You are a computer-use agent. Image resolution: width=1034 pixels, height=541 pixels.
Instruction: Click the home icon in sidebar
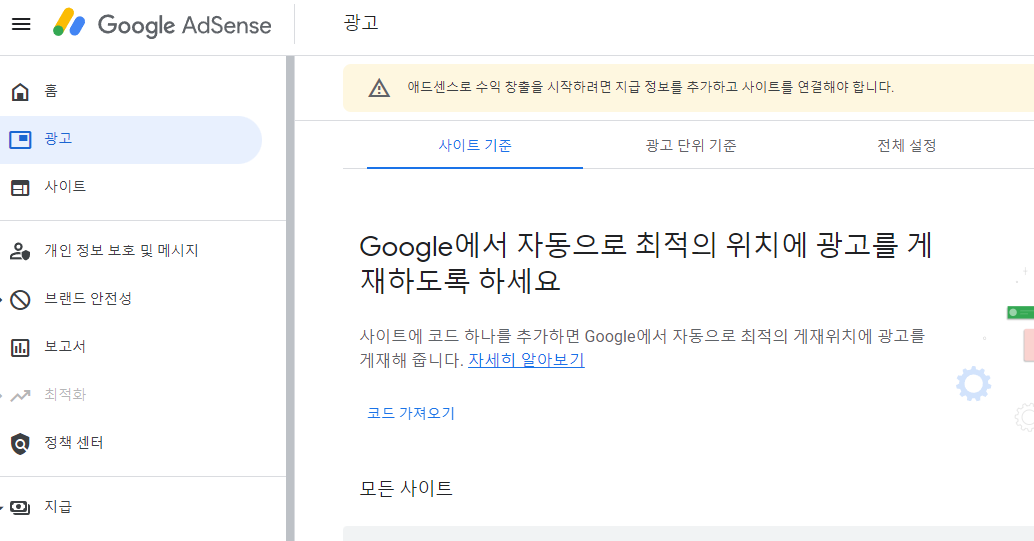[20, 92]
